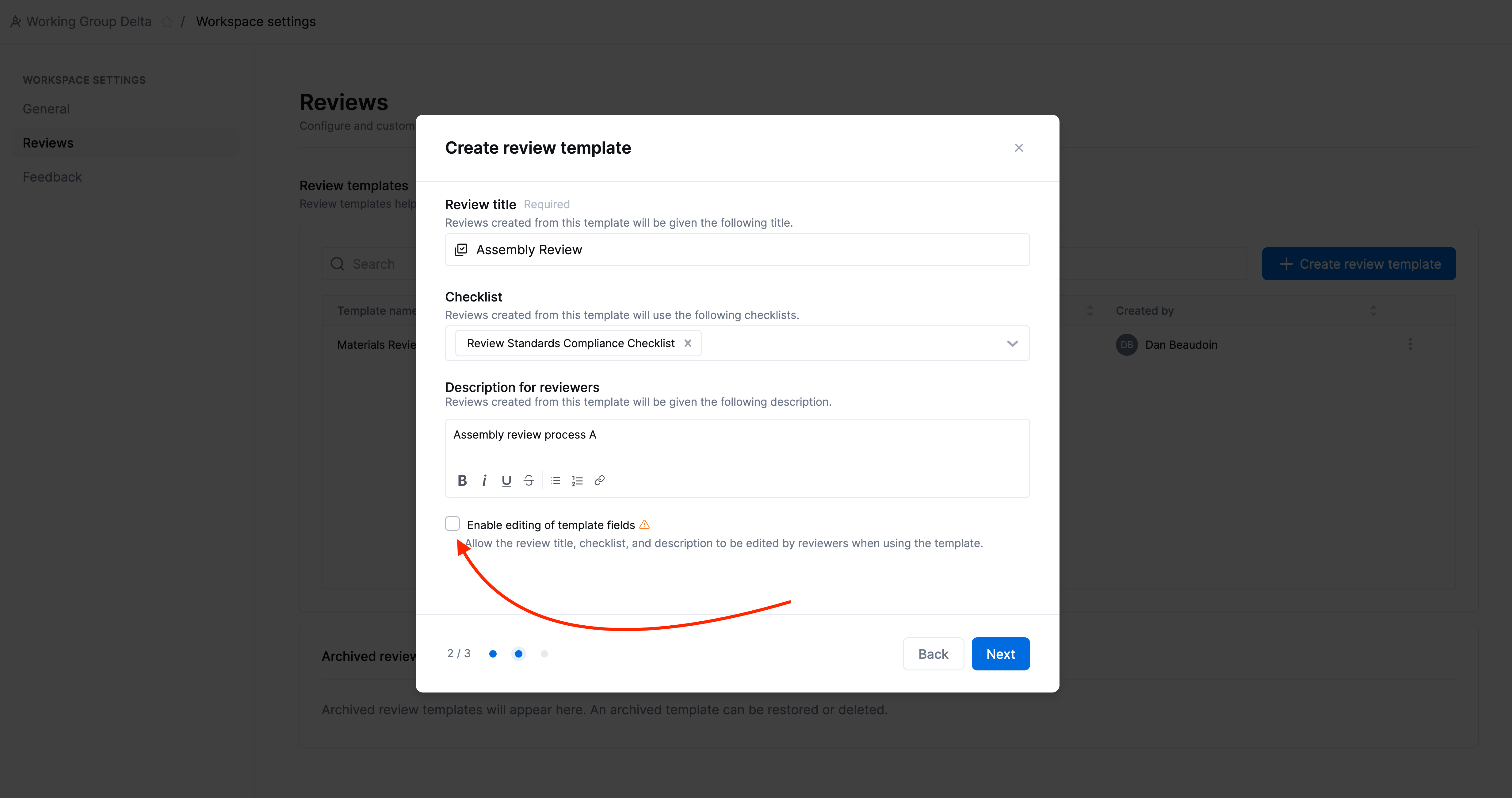
Task: Sort by the column before Created by
Action: [1090, 311]
